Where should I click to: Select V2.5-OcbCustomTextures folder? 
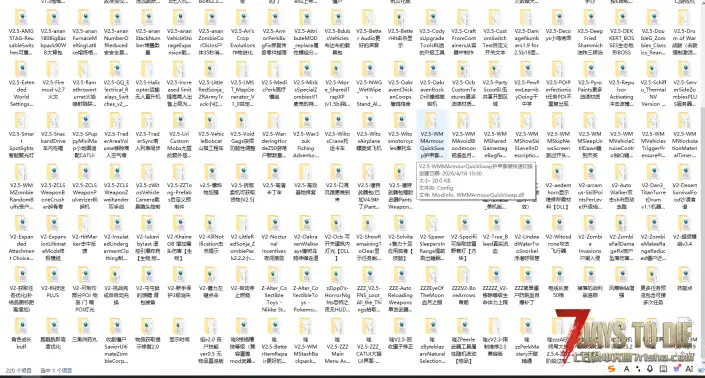point(464,84)
